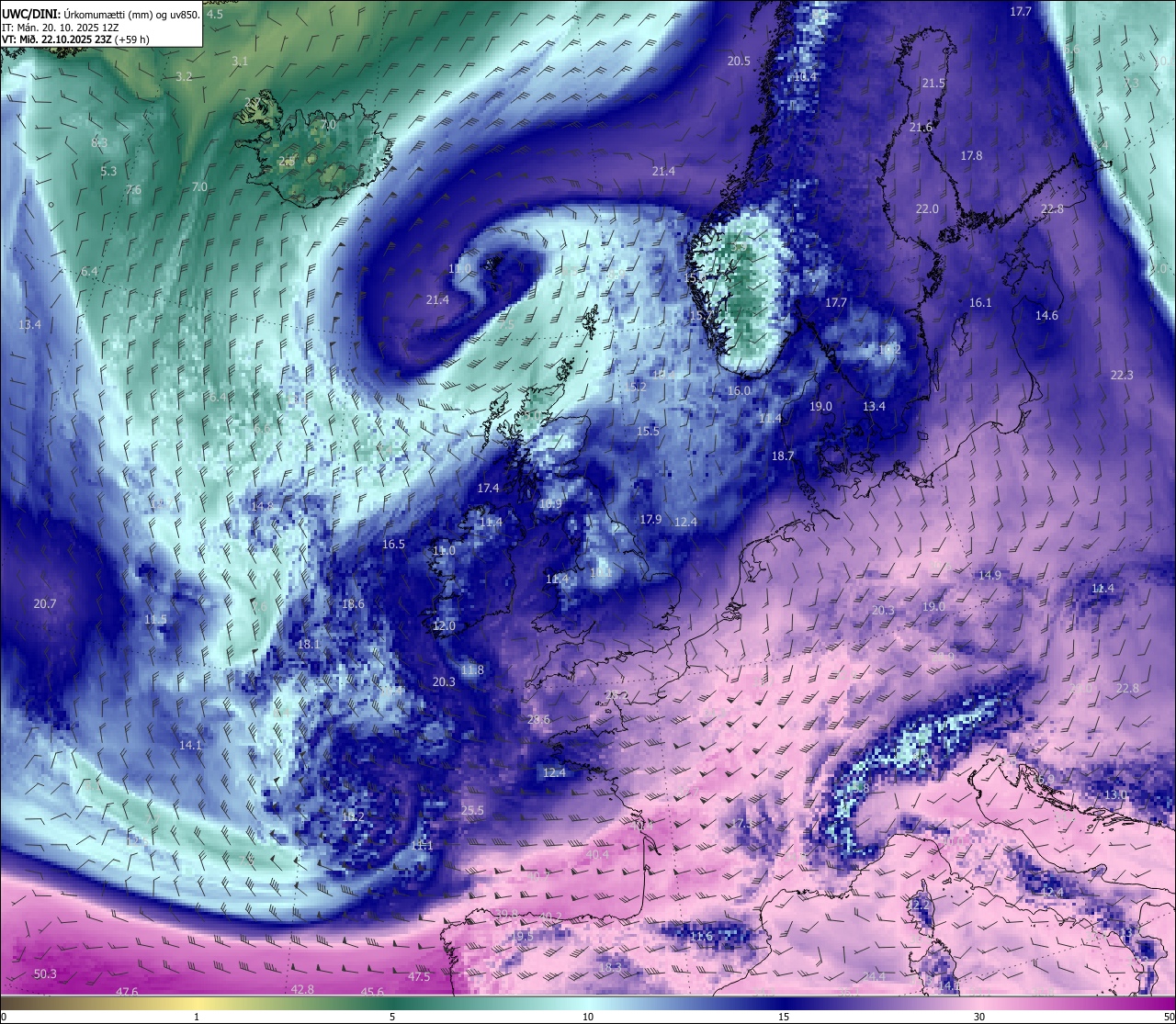Click the map value 14.6

(x=1046, y=315)
